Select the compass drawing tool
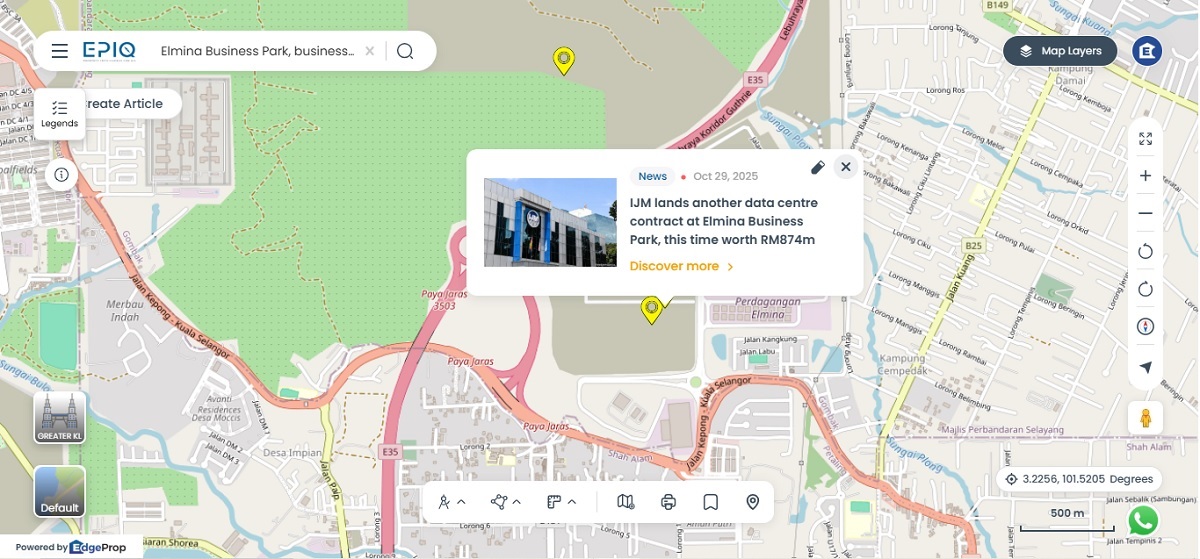The image size is (1200, 559). [x=444, y=502]
